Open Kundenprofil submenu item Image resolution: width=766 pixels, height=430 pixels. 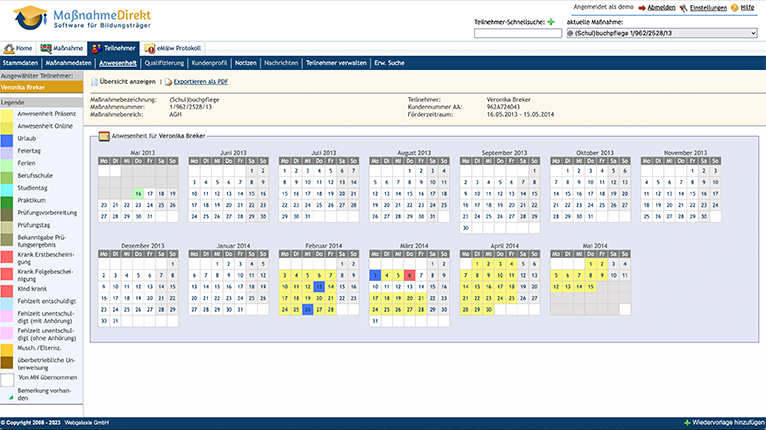click(209, 63)
